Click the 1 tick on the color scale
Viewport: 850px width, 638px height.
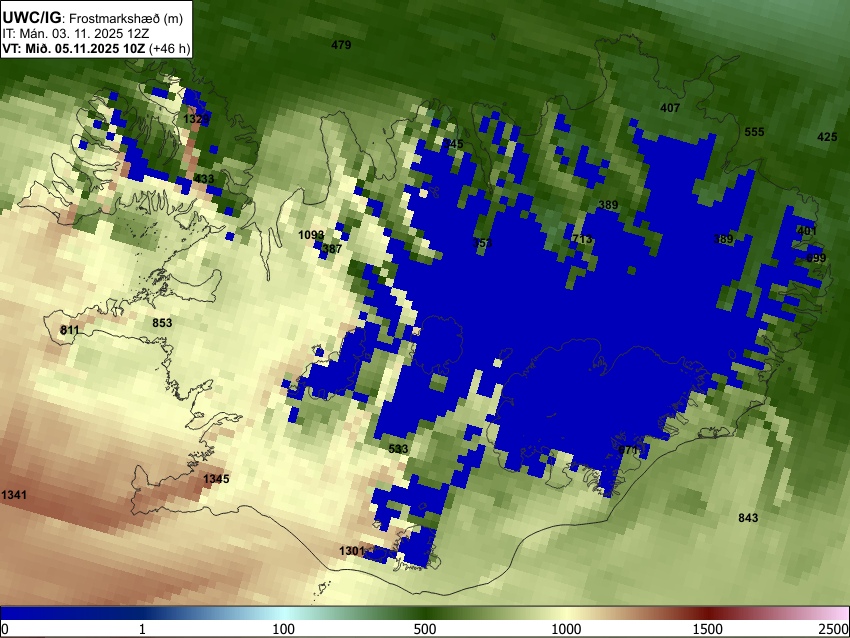(142, 629)
